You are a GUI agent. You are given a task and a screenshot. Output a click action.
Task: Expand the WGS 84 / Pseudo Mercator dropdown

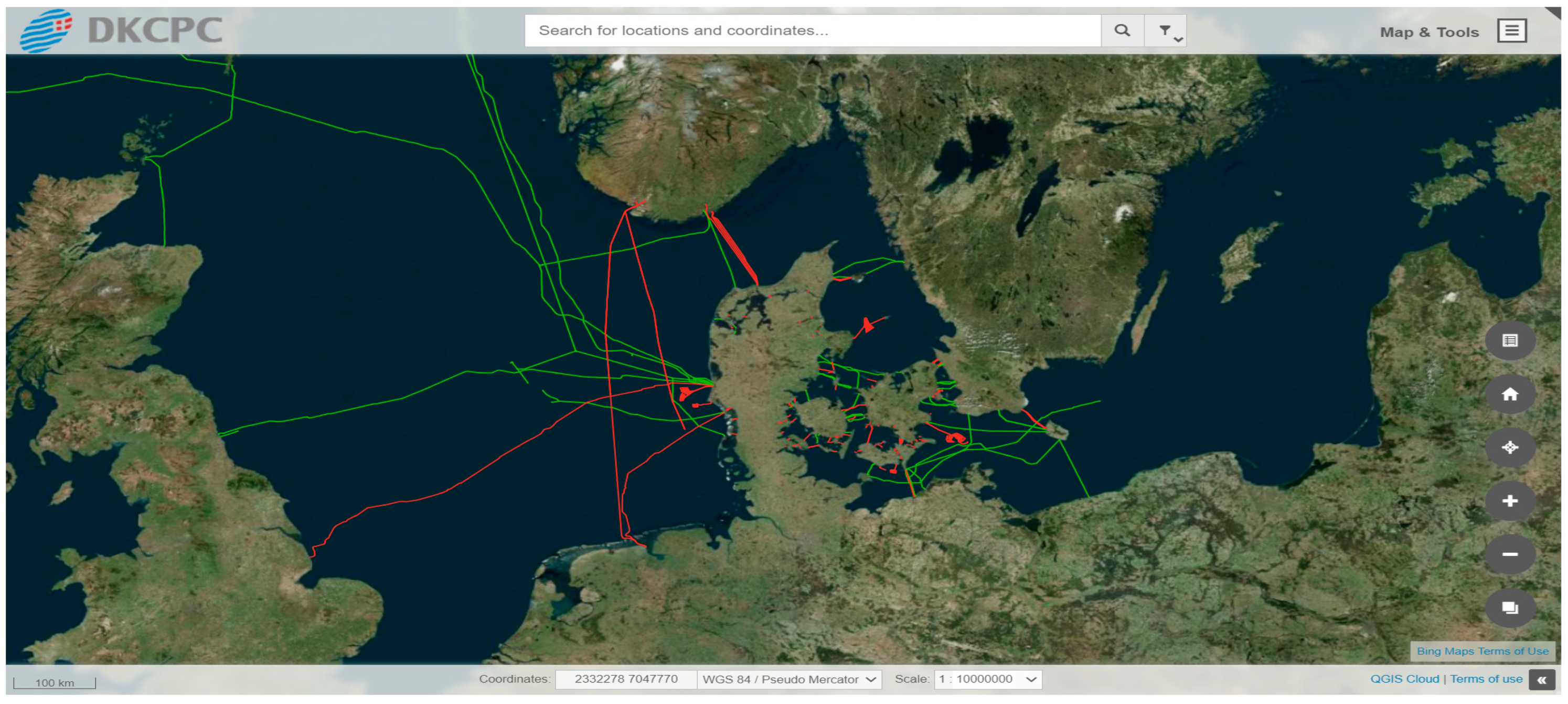click(790, 679)
